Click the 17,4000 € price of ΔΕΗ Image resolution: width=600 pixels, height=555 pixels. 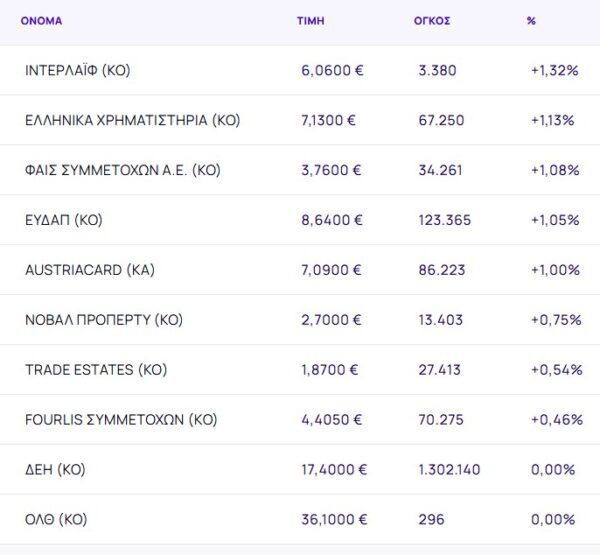point(334,470)
